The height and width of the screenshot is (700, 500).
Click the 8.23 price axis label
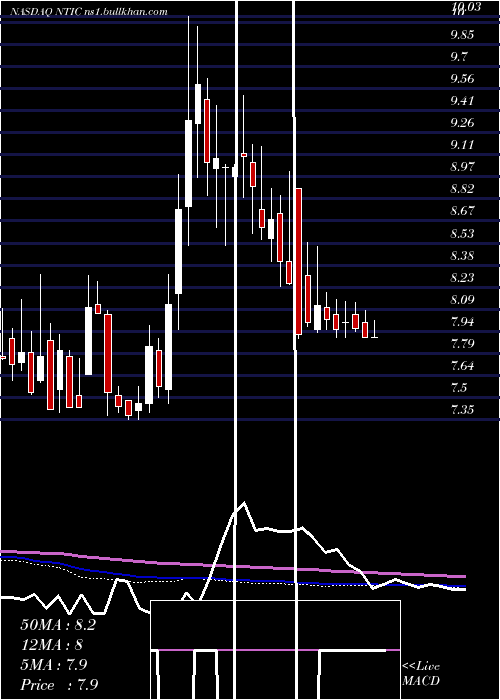[x=462, y=278]
